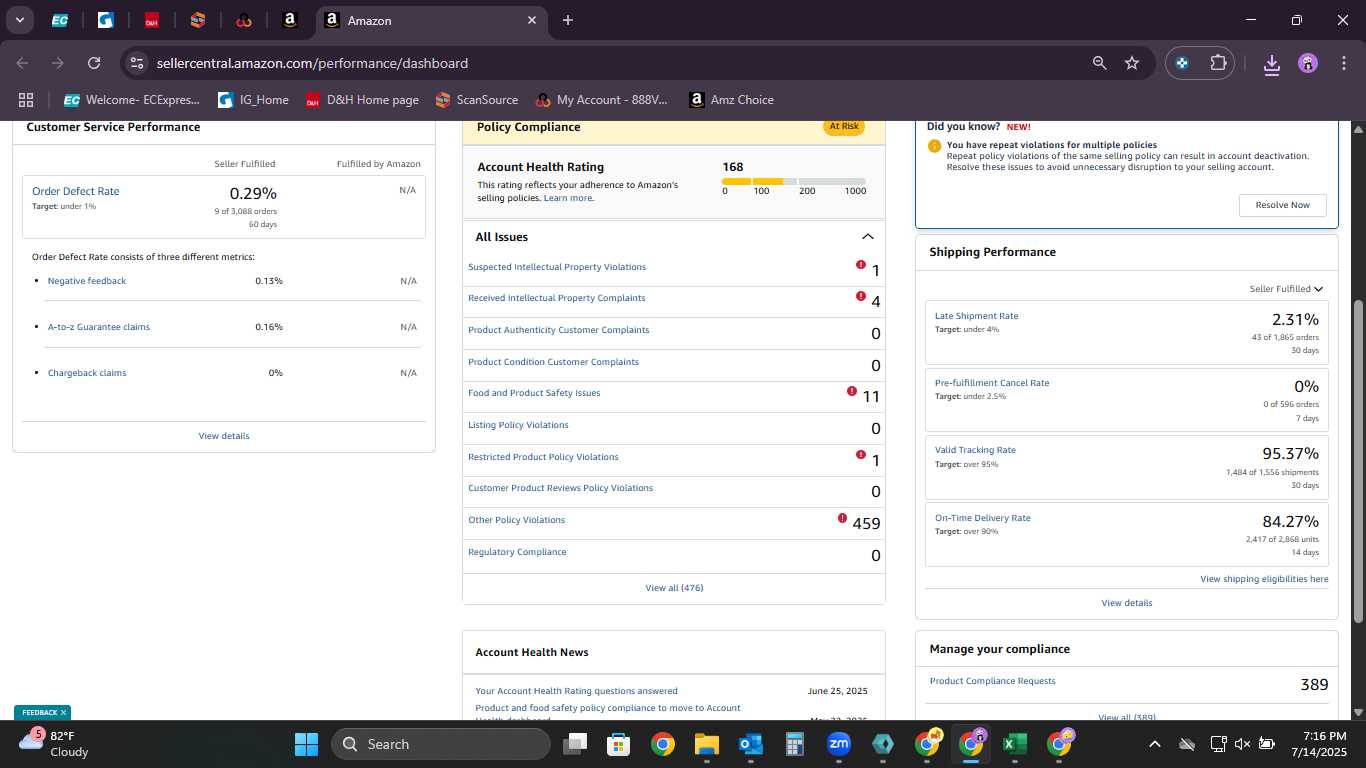The width and height of the screenshot is (1366, 768).
Task: Reload the Seller Central page
Action: coord(94,63)
